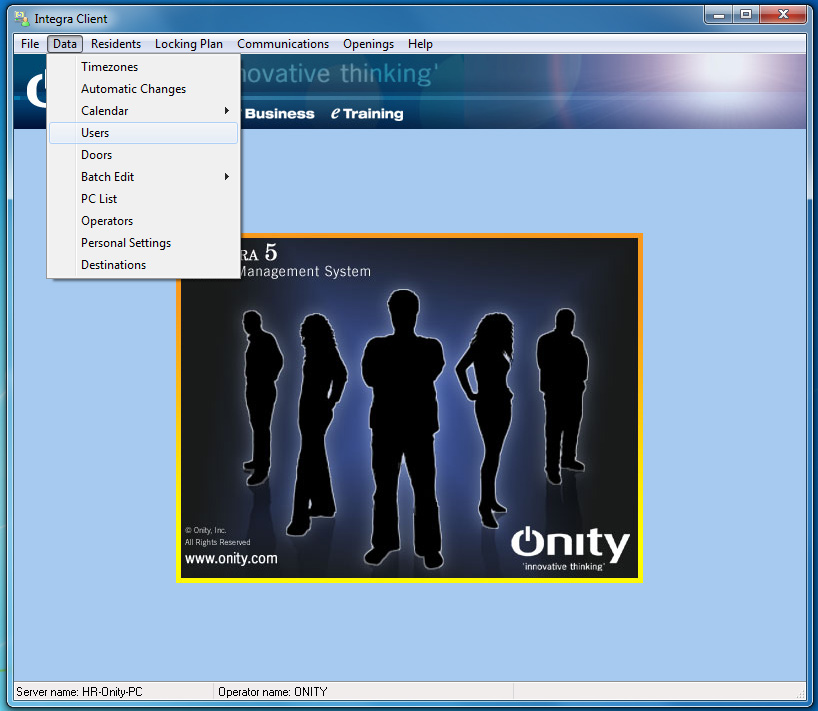Click the Integra Client title bar icon
This screenshot has height=711, width=818.
click(x=20, y=18)
